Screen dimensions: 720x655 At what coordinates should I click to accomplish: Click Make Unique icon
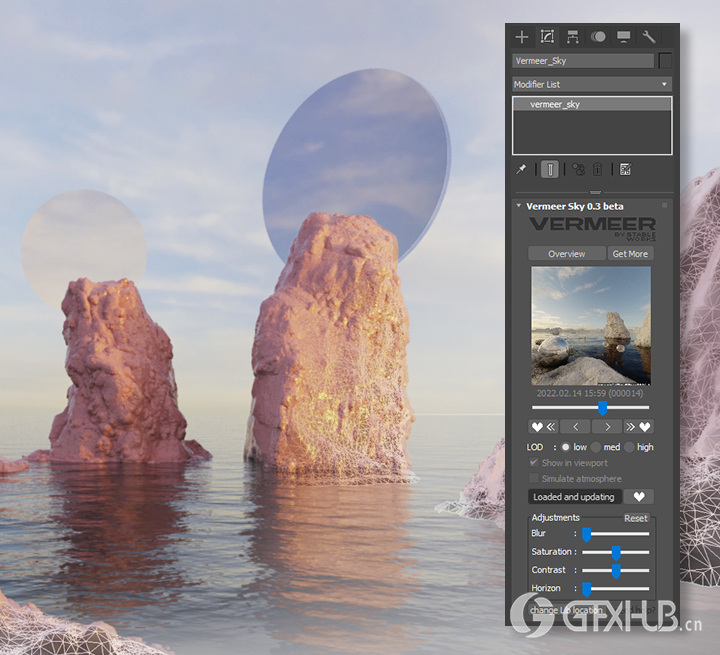click(x=578, y=169)
